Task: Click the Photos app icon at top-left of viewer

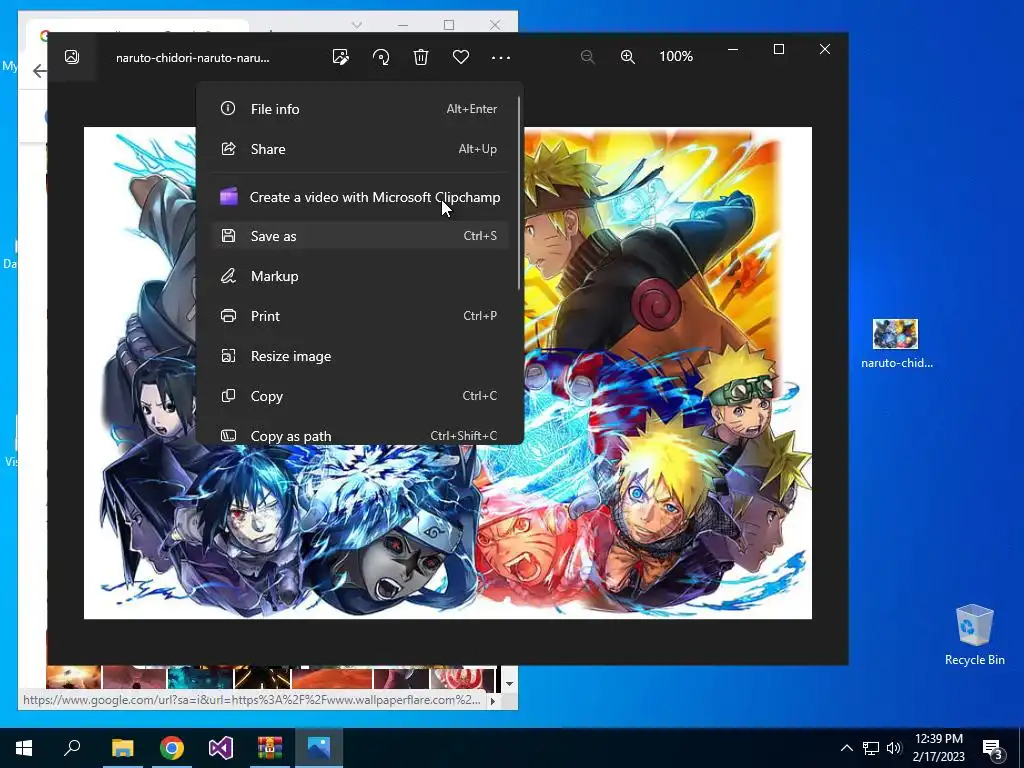Action: click(x=72, y=57)
